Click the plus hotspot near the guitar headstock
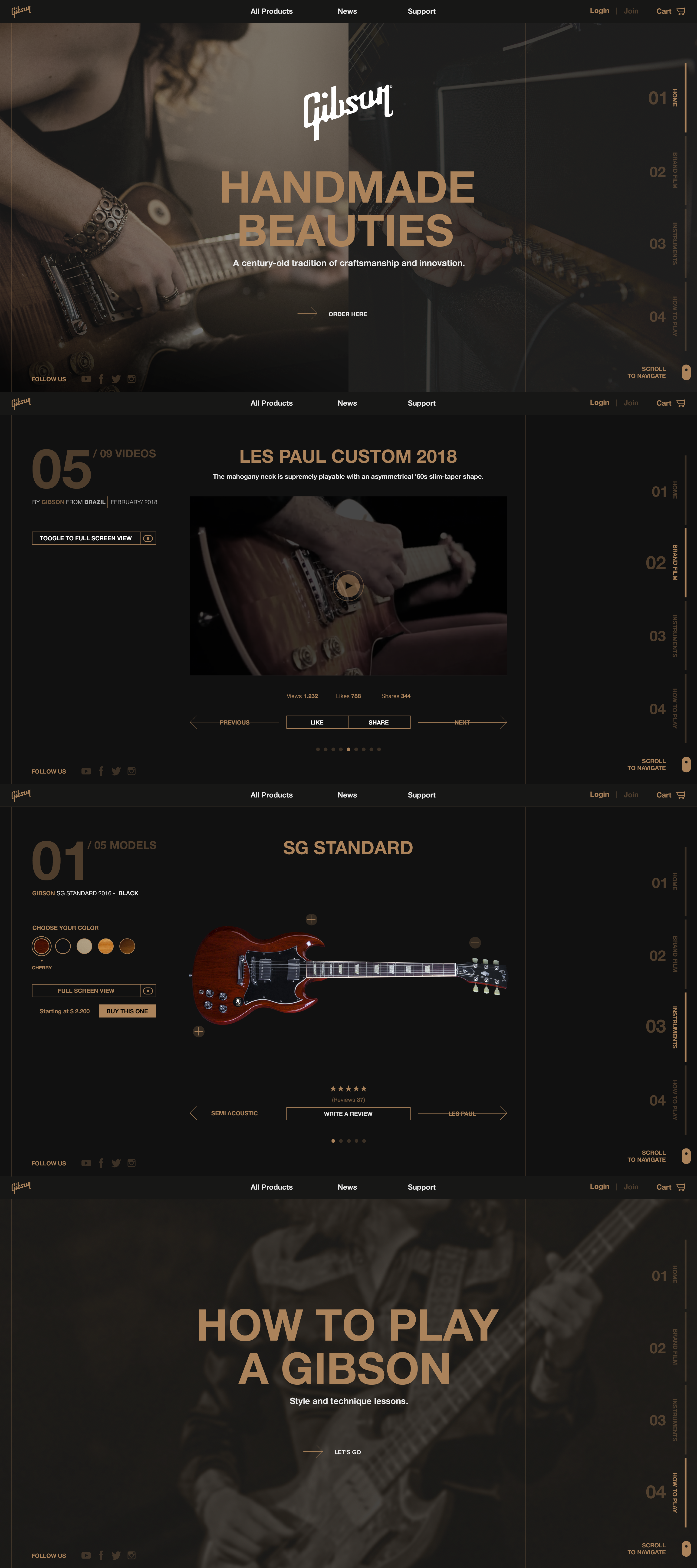The height and width of the screenshot is (1568, 697). pos(475,942)
